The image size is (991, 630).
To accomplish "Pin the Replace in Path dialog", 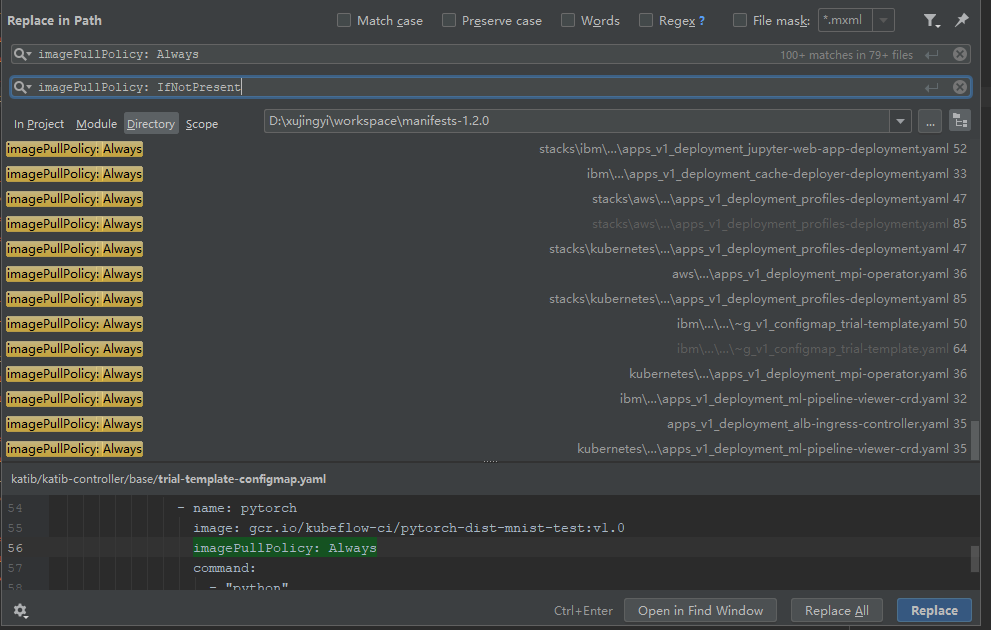I will click(961, 20).
